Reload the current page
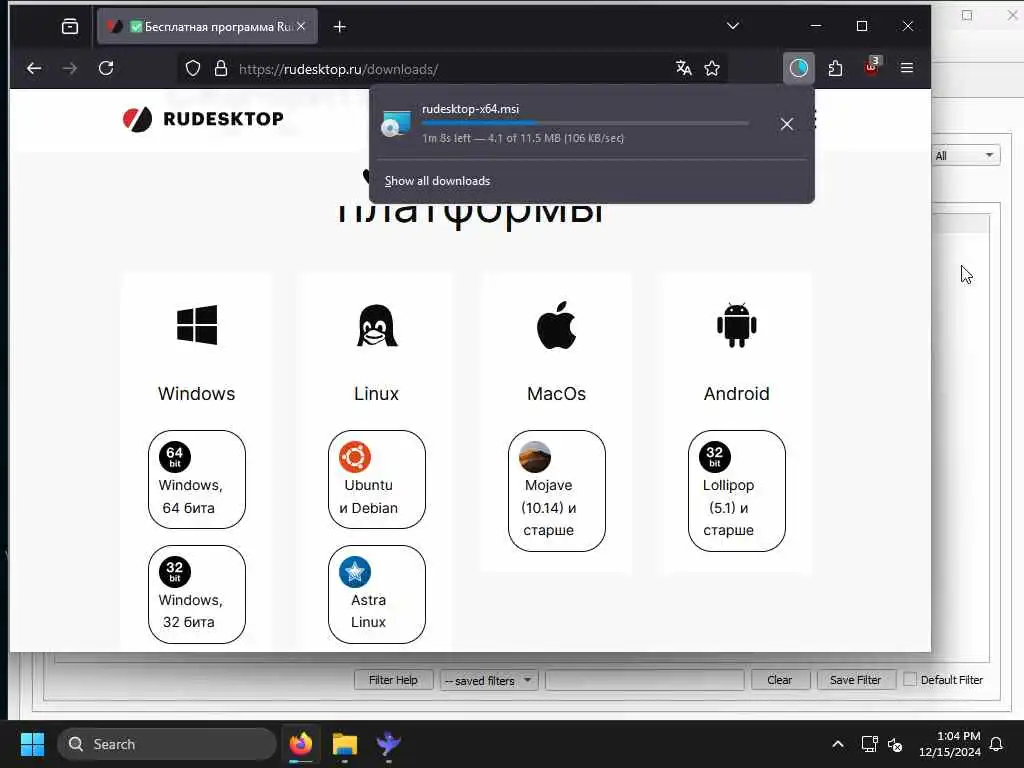The width and height of the screenshot is (1024, 768). pyautogui.click(x=106, y=68)
